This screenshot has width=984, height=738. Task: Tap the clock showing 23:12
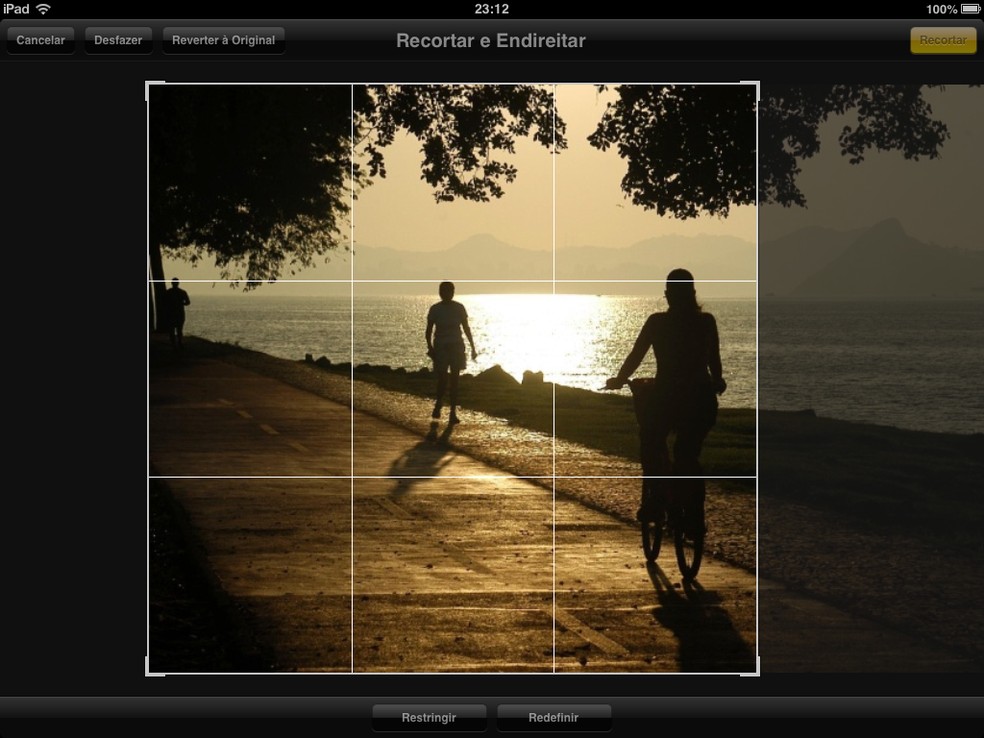click(492, 8)
